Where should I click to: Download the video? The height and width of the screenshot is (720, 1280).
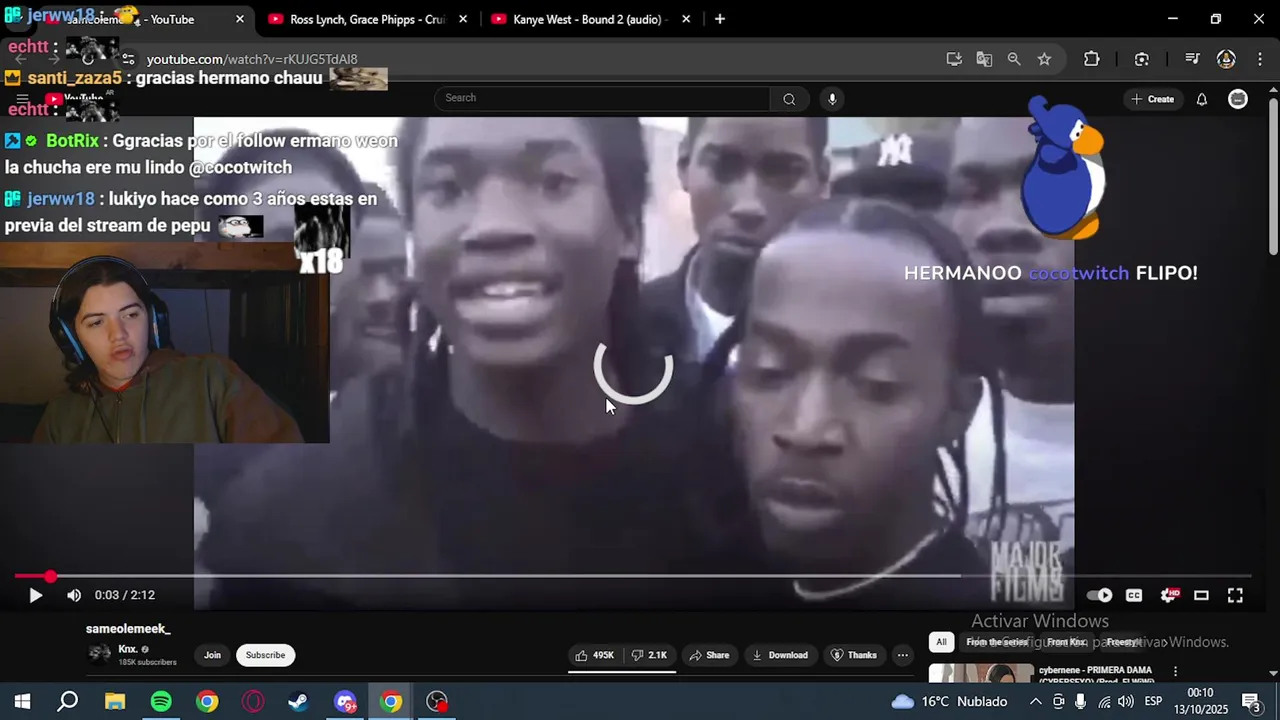780,655
